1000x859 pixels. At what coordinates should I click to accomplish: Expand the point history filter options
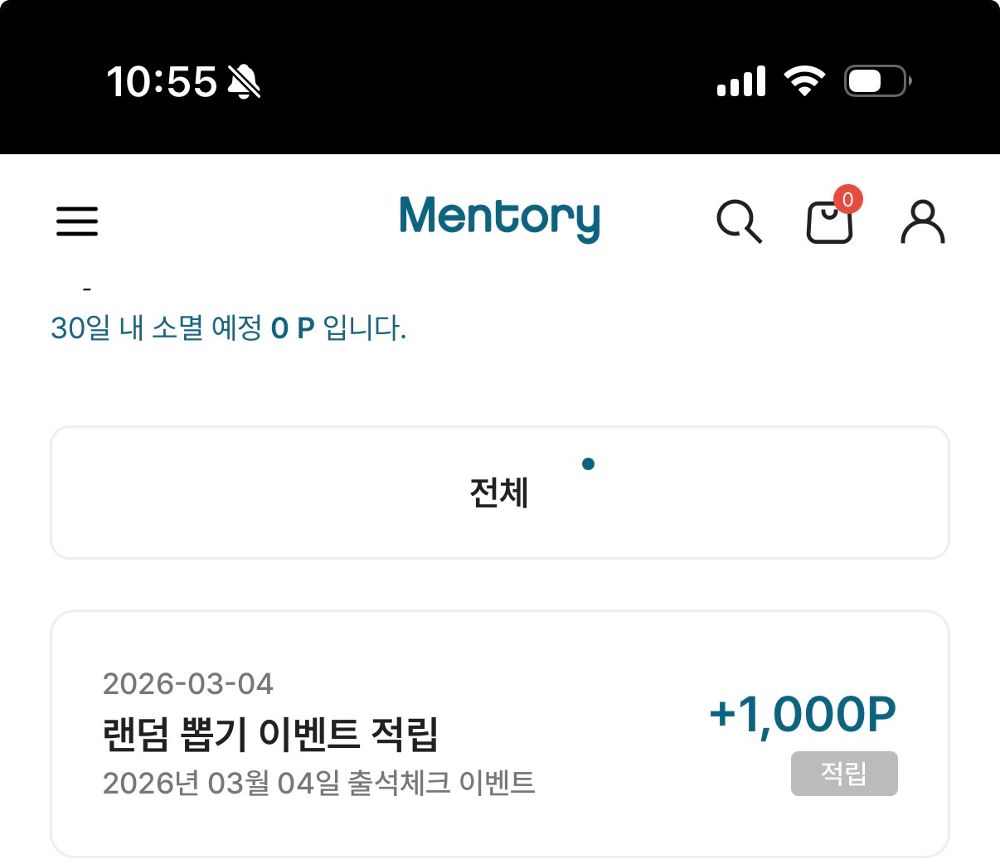click(500, 491)
